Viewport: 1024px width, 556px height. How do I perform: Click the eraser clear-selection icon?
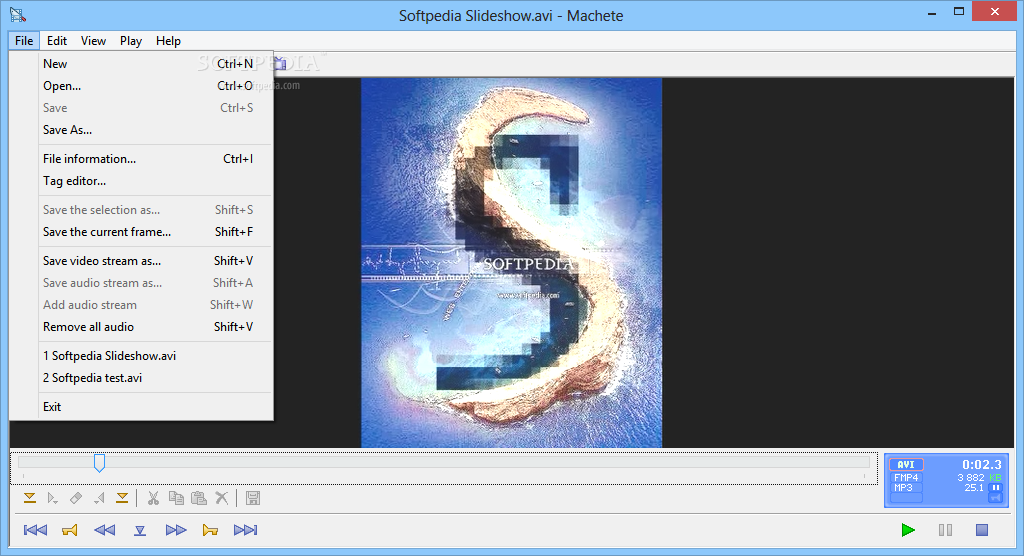point(76,499)
